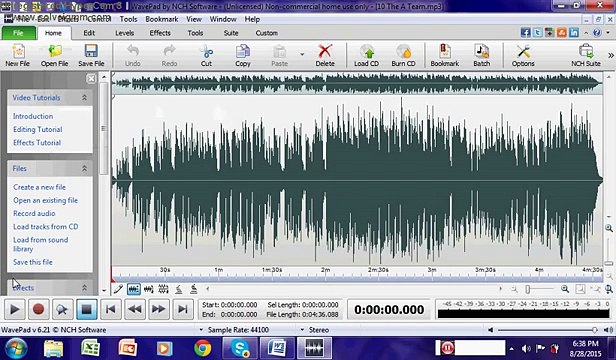Start recording with the red Record button
Screen dimensions: 616x360
click(38, 310)
